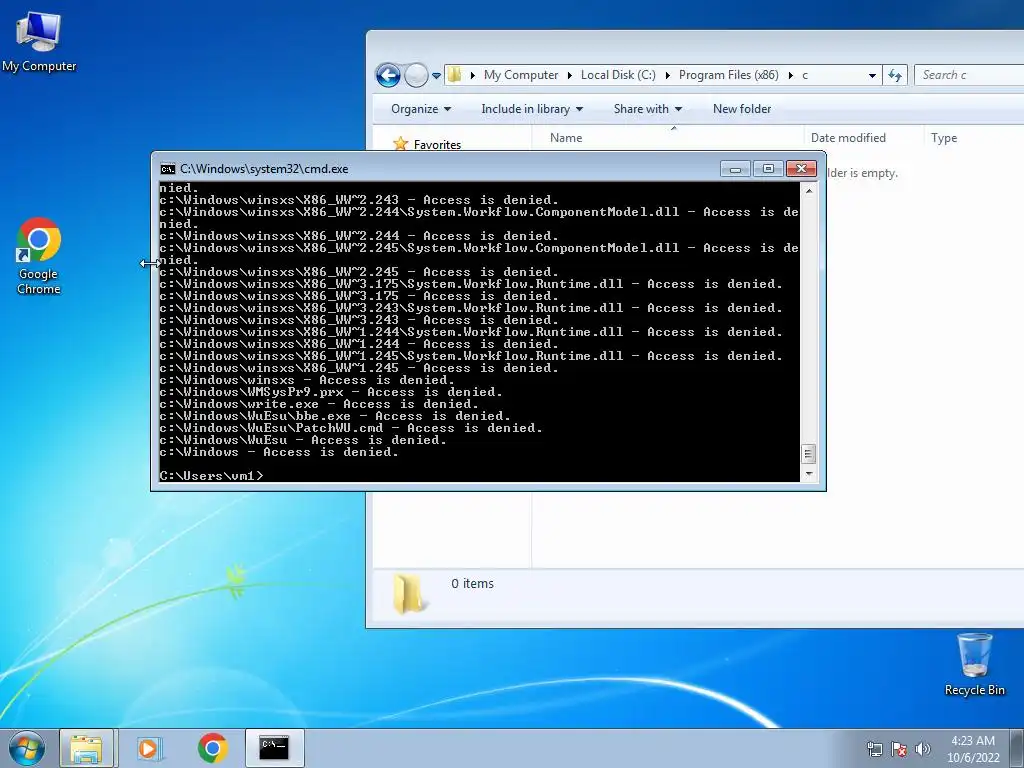The image size is (1024, 768).
Task: Click the New folder button
Action: (x=742, y=109)
